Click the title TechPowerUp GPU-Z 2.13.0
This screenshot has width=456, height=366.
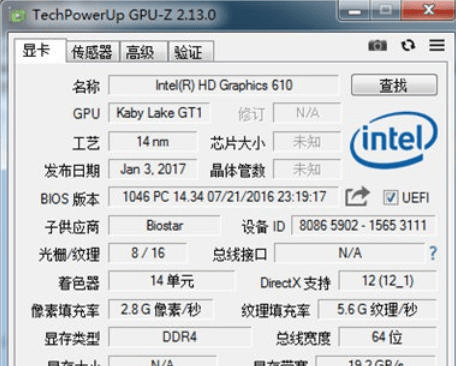click(x=124, y=15)
